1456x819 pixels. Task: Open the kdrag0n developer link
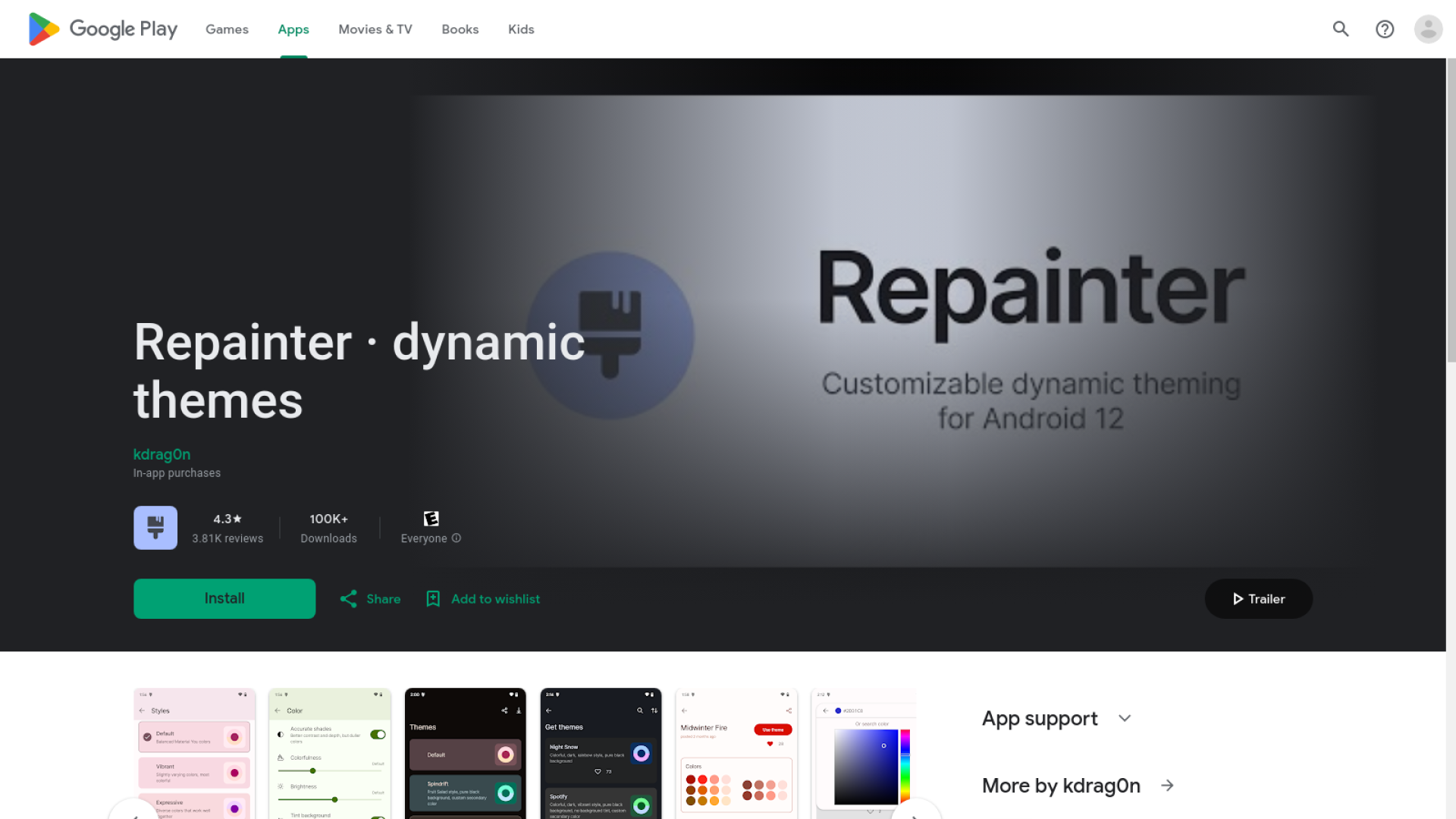tap(162, 454)
